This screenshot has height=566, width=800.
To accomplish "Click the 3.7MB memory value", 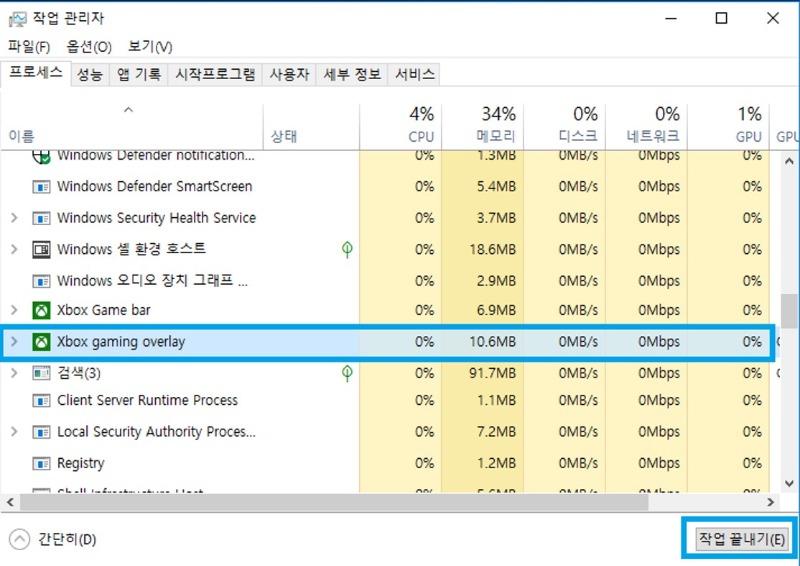I will click(496, 218).
